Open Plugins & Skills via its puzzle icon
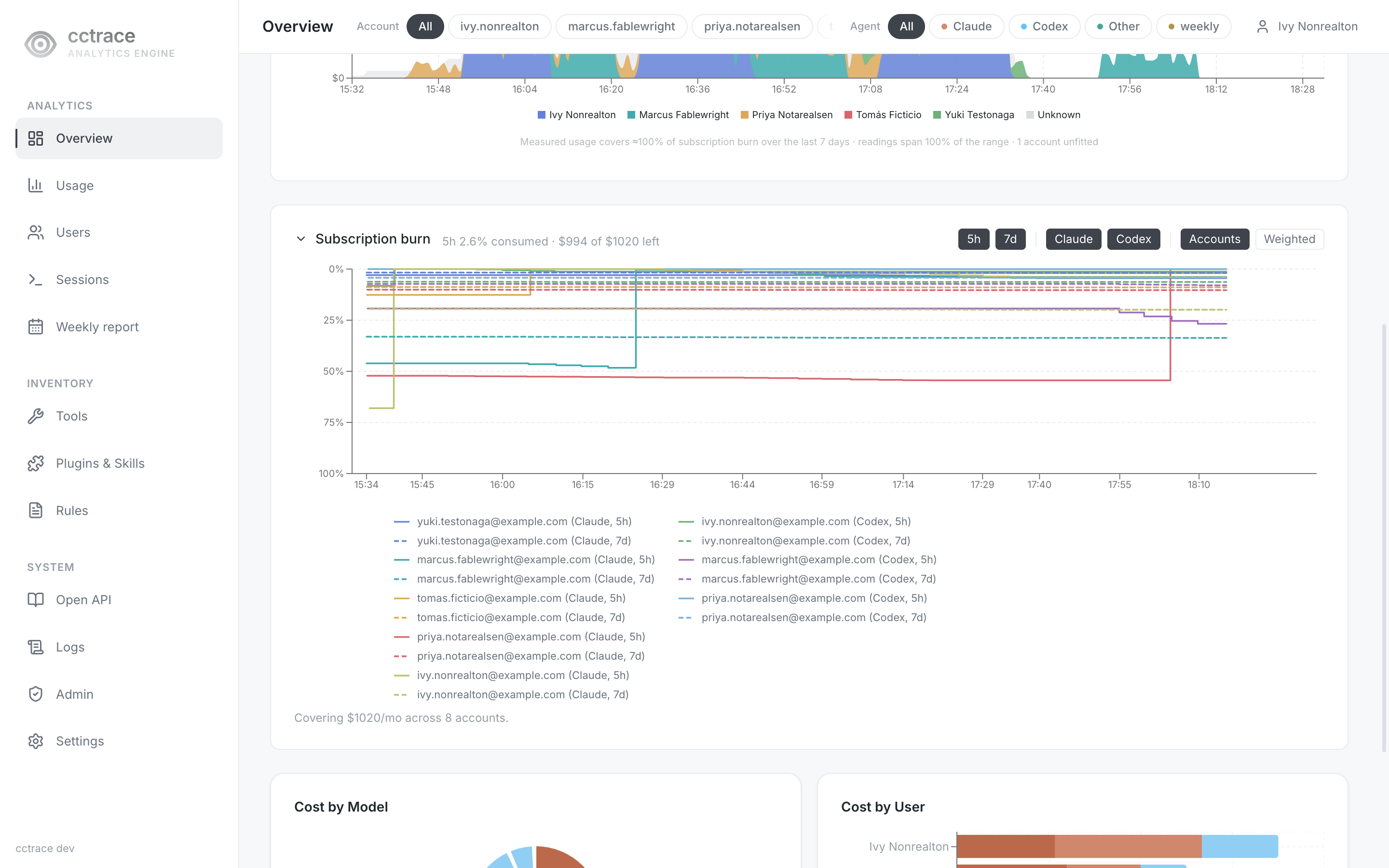 36,463
